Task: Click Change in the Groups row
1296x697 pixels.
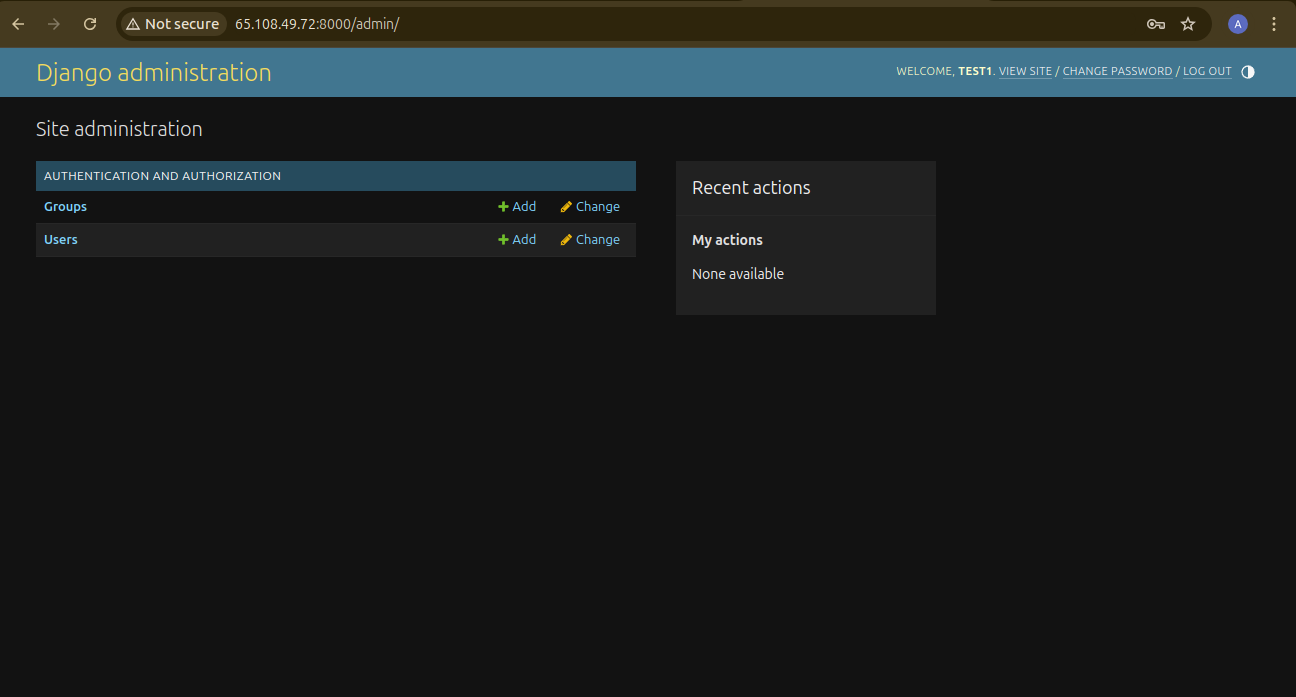Action: 590,207
